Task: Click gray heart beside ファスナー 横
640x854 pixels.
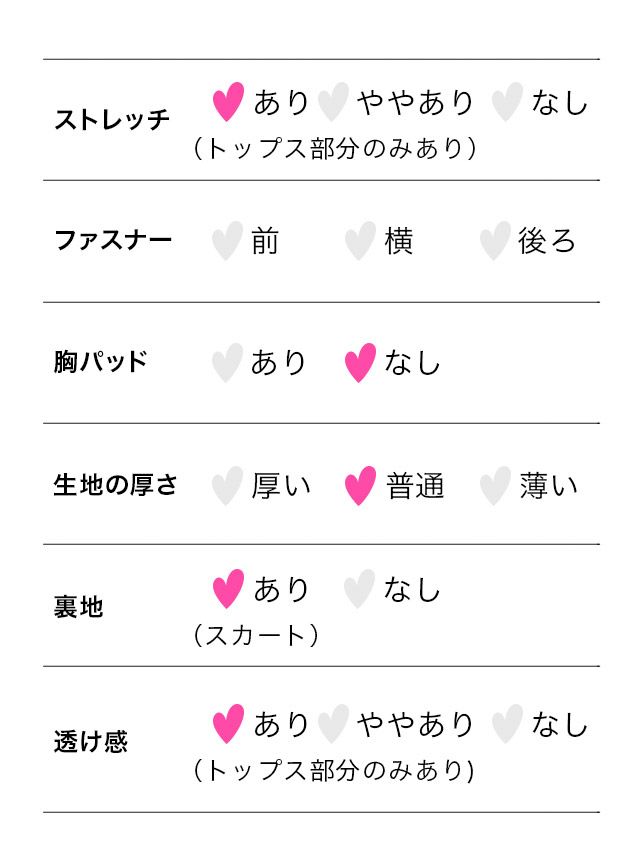Action: (360, 241)
